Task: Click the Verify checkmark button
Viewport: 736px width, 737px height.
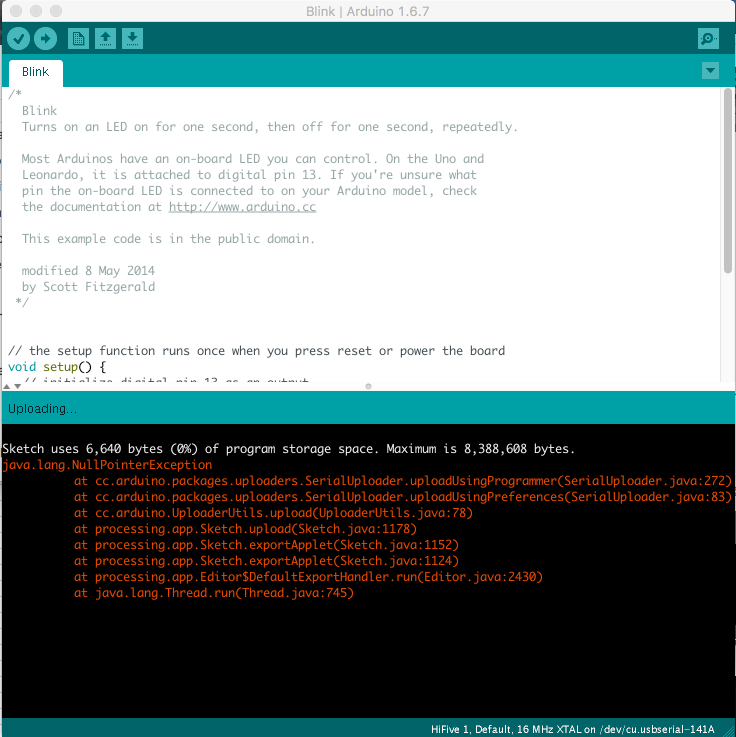Action: pos(19,39)
